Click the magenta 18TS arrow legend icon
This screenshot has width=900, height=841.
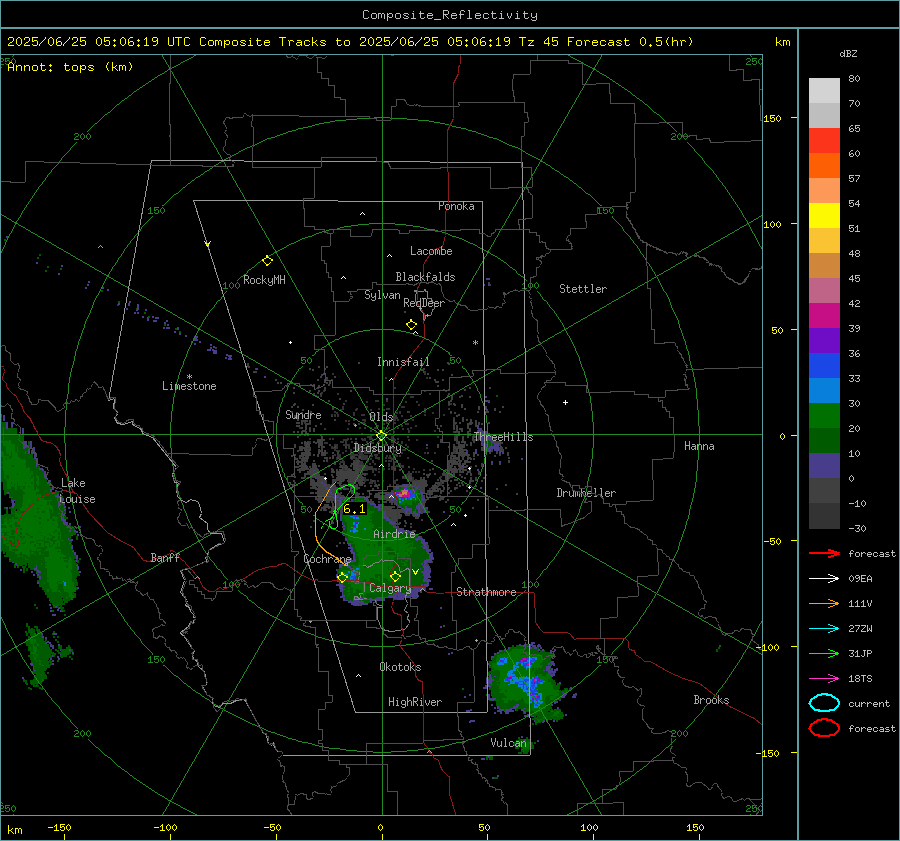tap(824, 679)
